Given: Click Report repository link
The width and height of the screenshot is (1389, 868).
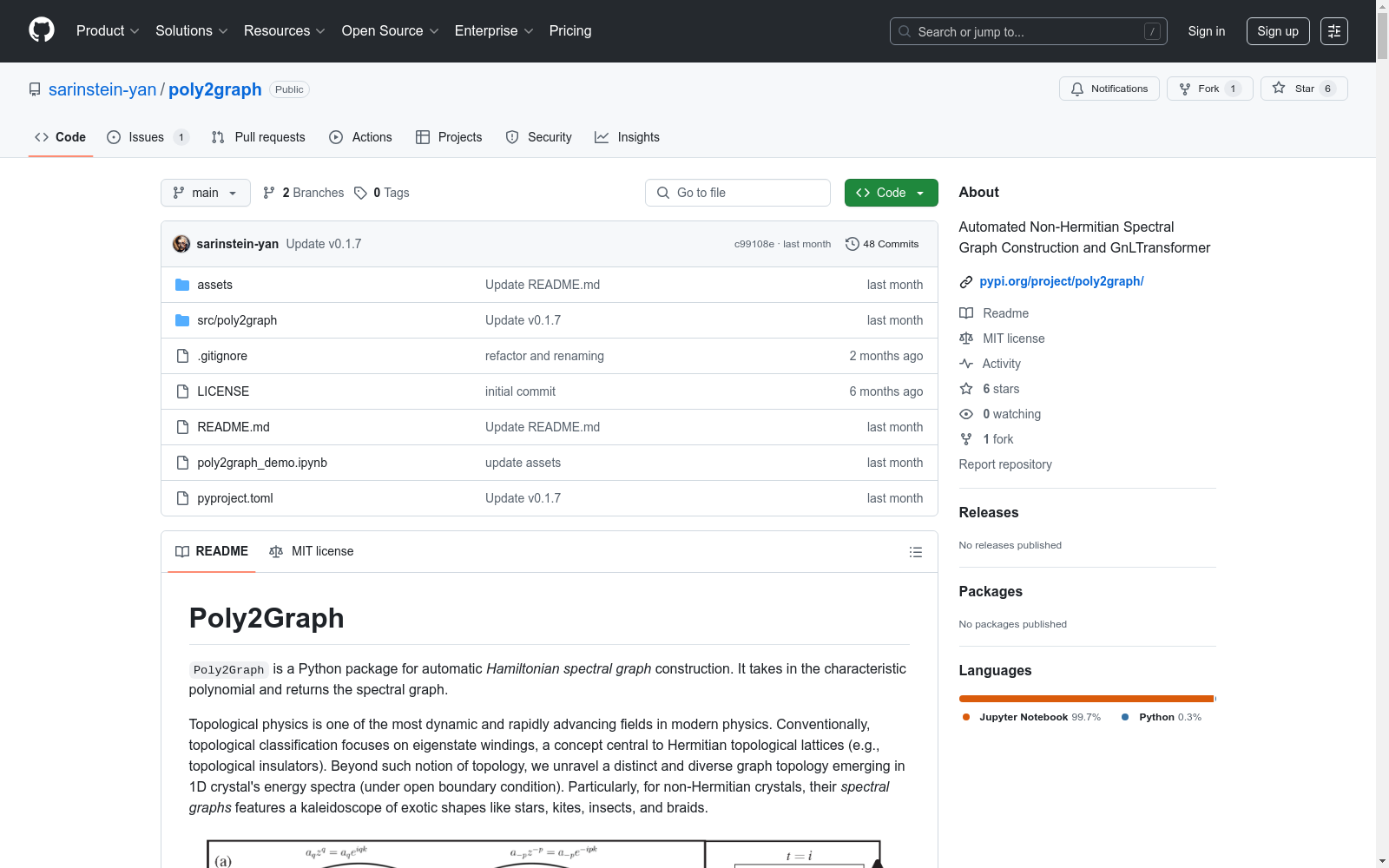Looking at the screenshot, I should 1005,464.
